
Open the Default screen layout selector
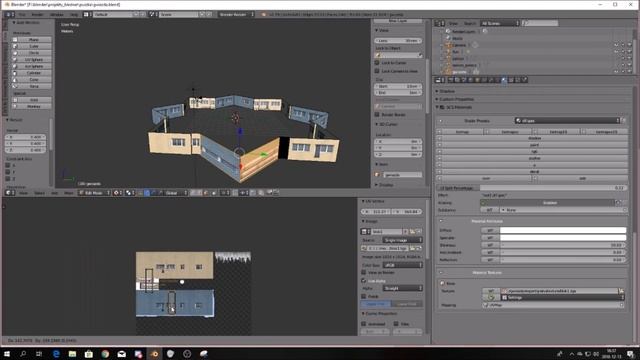(114, 14)
